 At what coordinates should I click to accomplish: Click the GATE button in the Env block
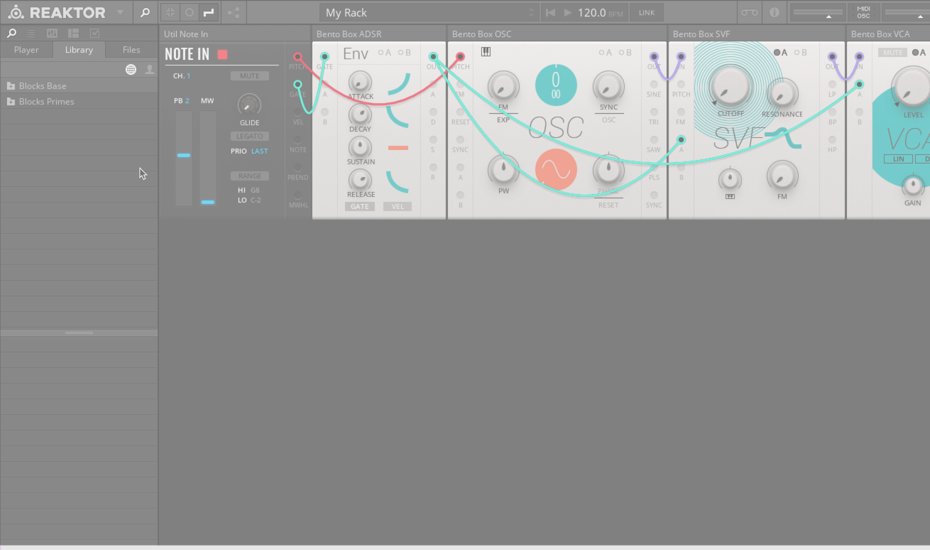359,207
